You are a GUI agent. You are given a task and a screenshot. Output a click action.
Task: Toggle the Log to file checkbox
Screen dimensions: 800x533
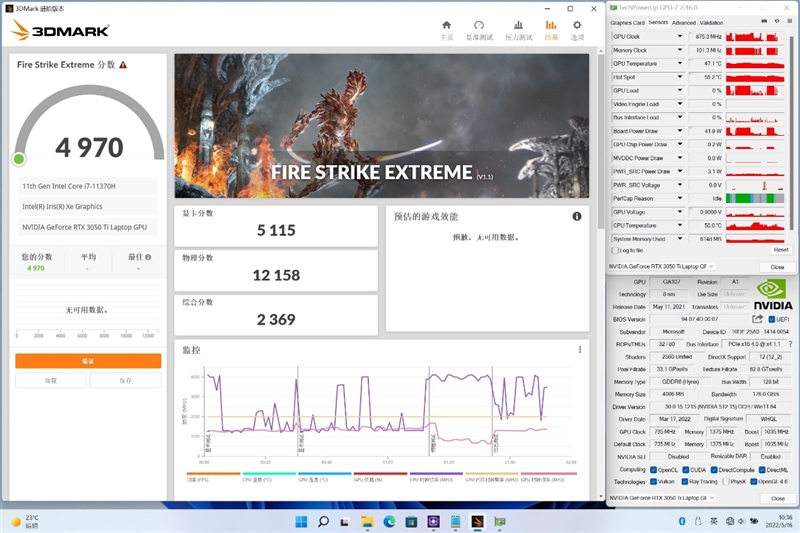click(x=615, y=250)
